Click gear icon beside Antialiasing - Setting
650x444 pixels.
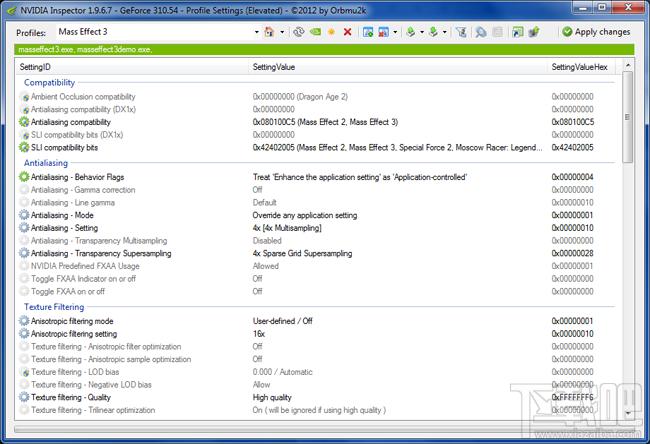pos(24,228)
